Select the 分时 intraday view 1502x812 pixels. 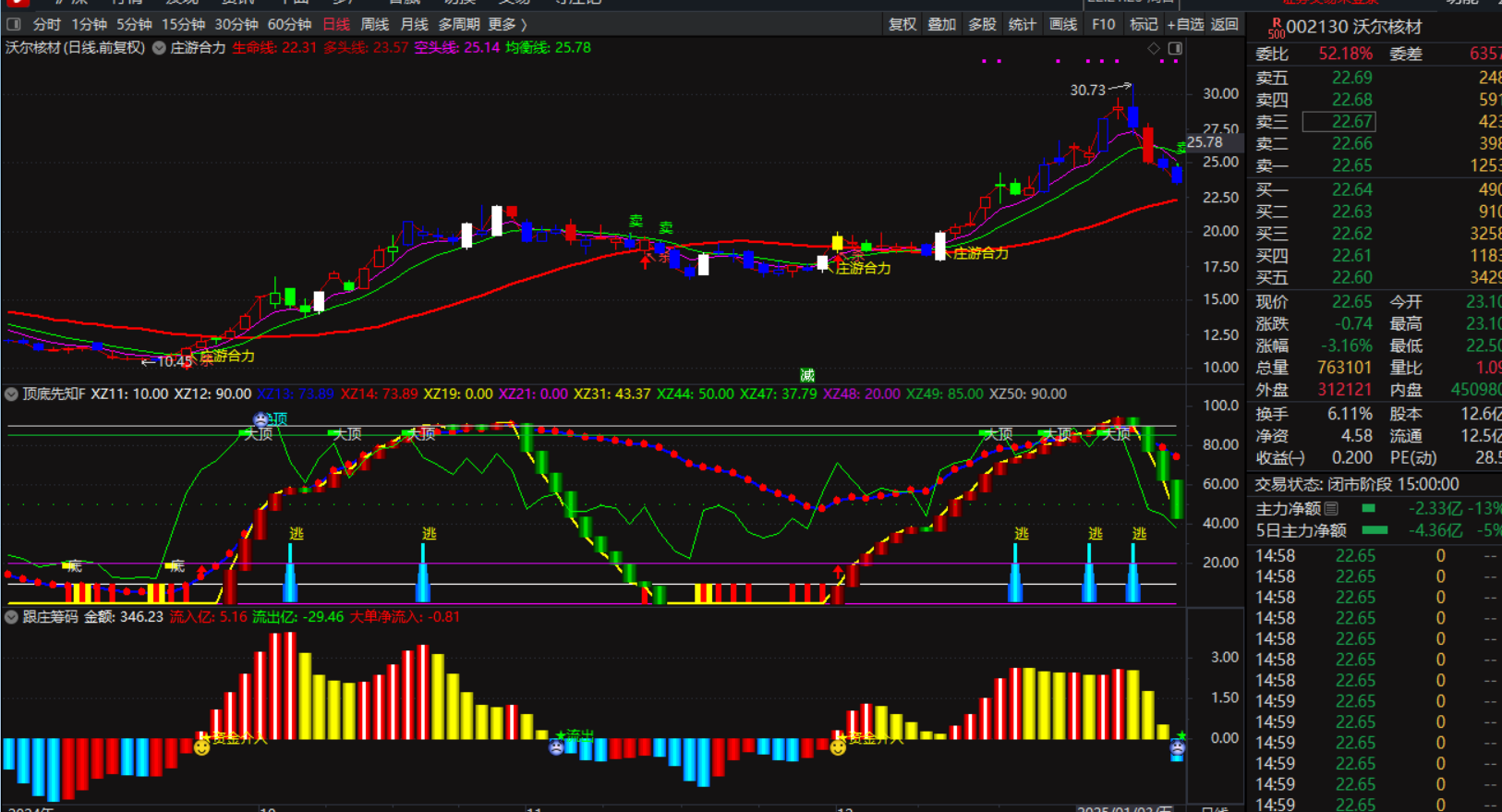(x=46, y=24)
